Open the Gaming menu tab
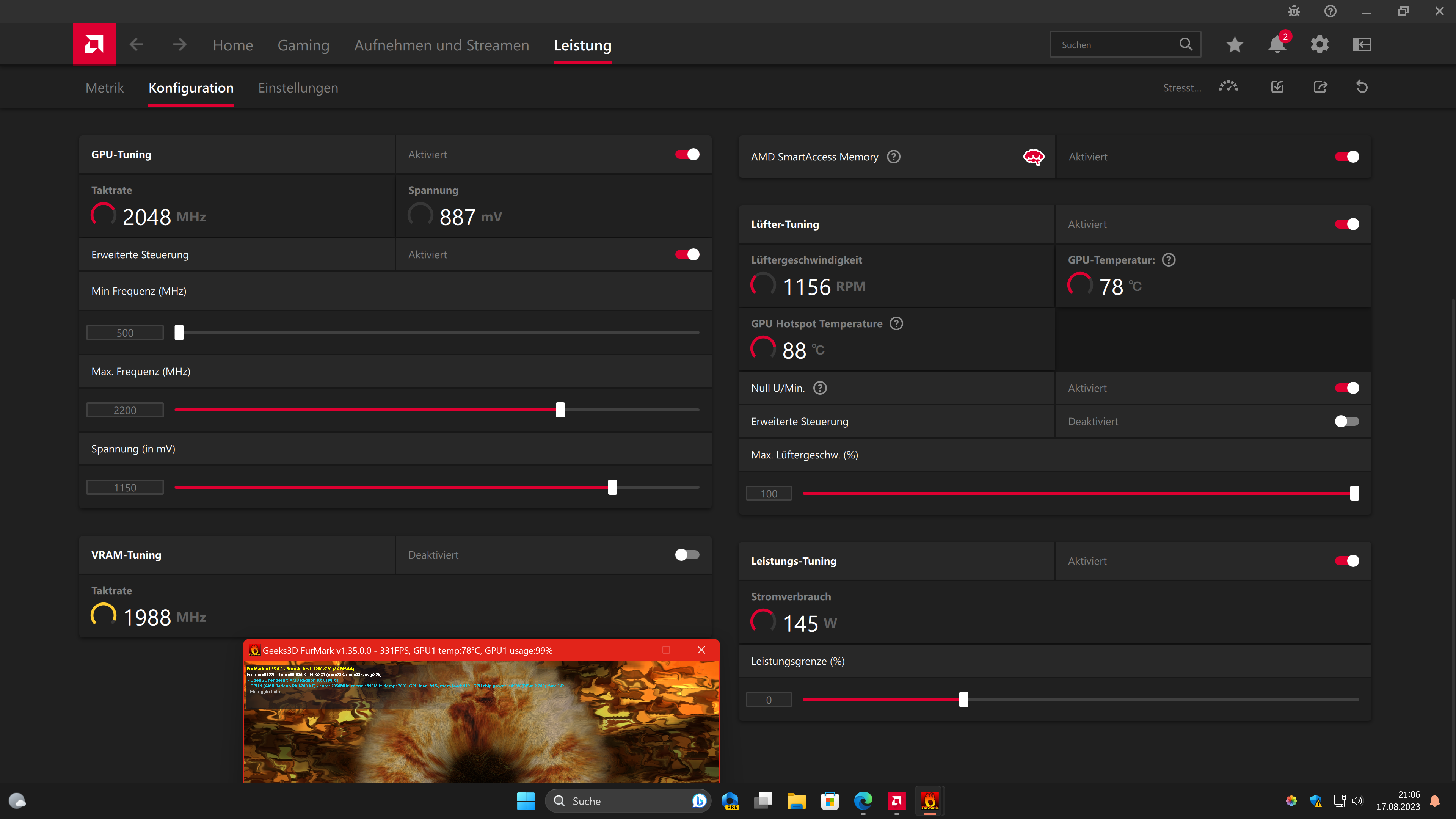This screenshot has width=1456, height=819. click(x=303, y=45)
